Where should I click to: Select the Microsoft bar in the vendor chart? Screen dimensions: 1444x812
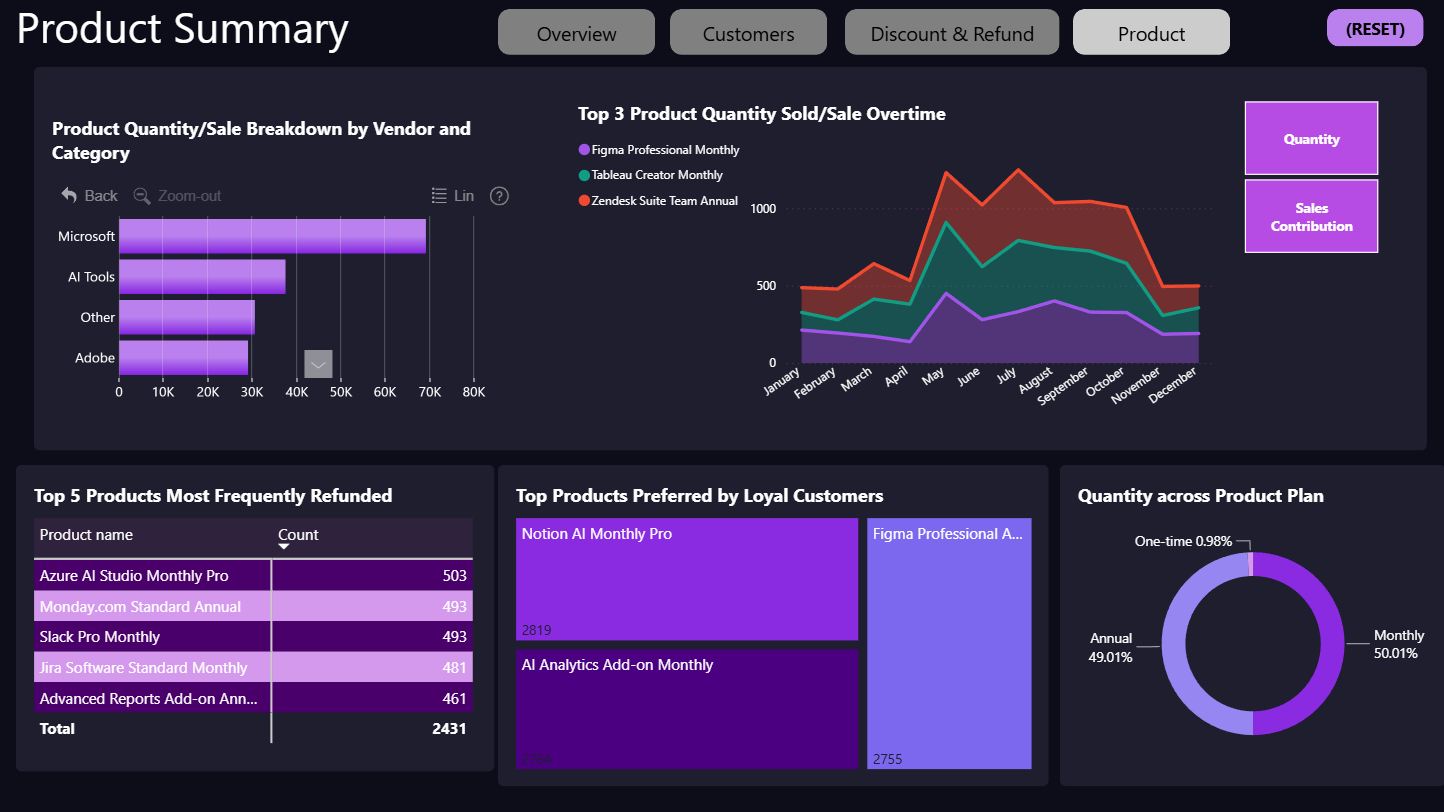tap(272, 236)
